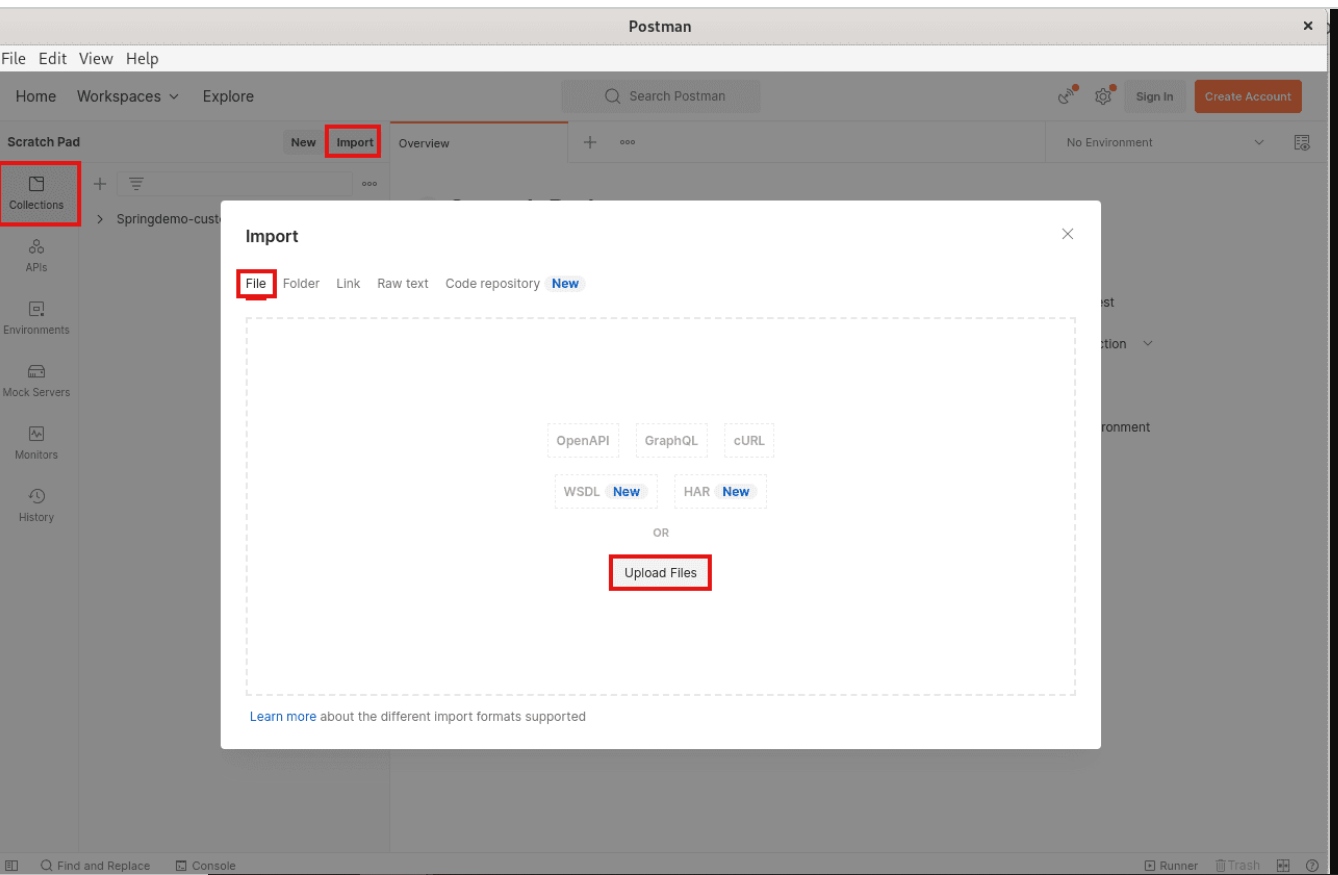The width and height of the screenshot is (1338, 875).
Task: Open the History sidebar panel
Action: [37, 505]
